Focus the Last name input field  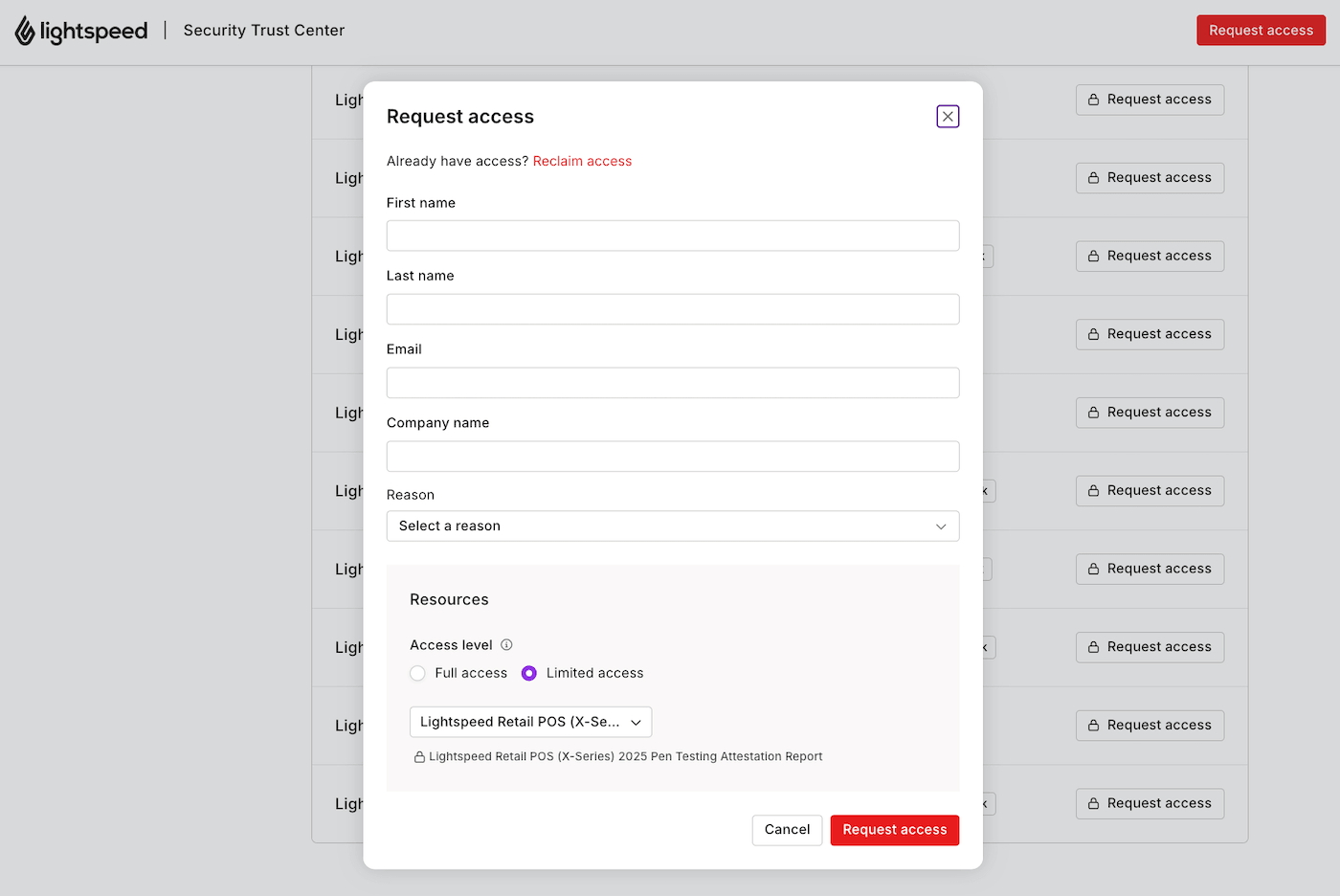(673, 309)
